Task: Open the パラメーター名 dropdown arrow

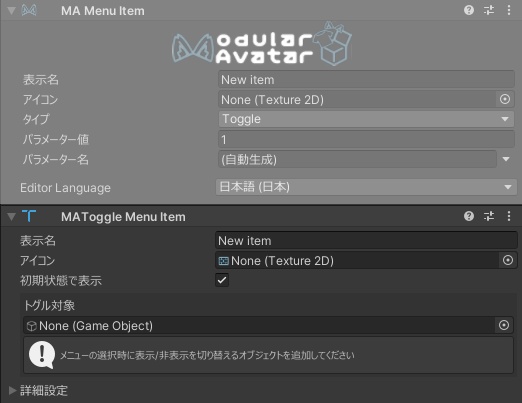Action: coord(506,159)
